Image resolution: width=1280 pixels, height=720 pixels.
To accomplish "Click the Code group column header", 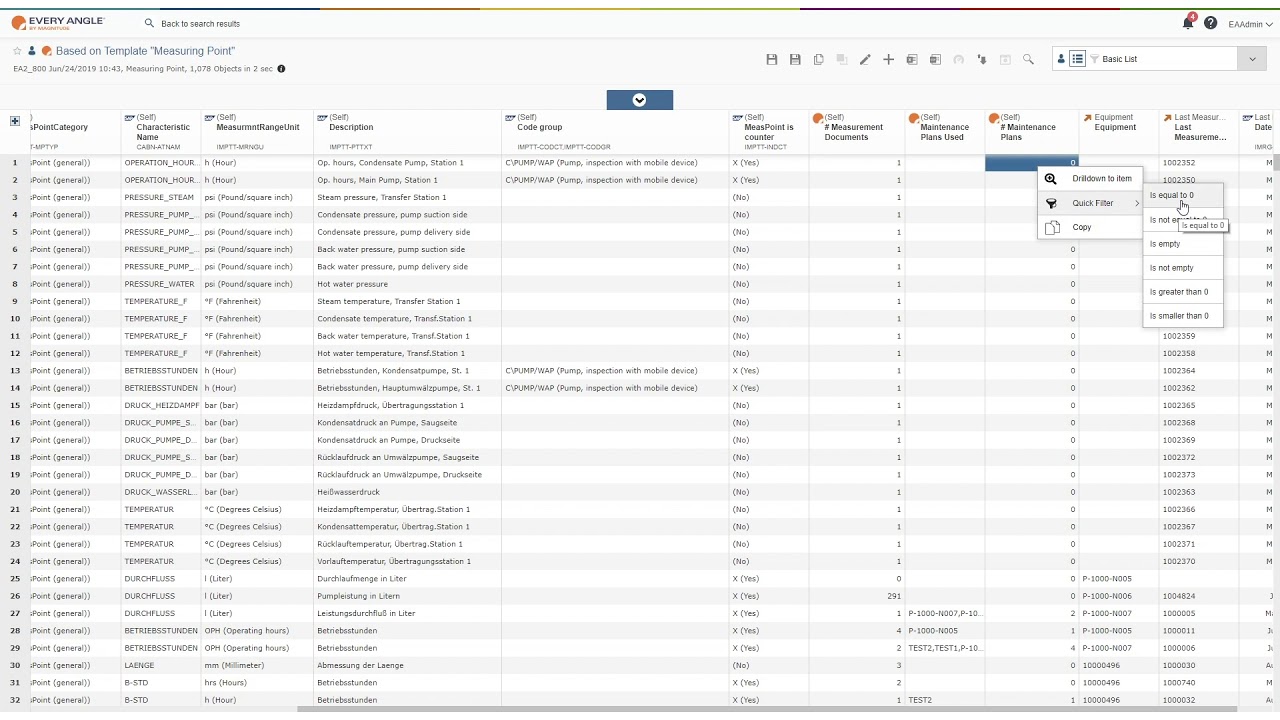I will (x=615, y=132).
